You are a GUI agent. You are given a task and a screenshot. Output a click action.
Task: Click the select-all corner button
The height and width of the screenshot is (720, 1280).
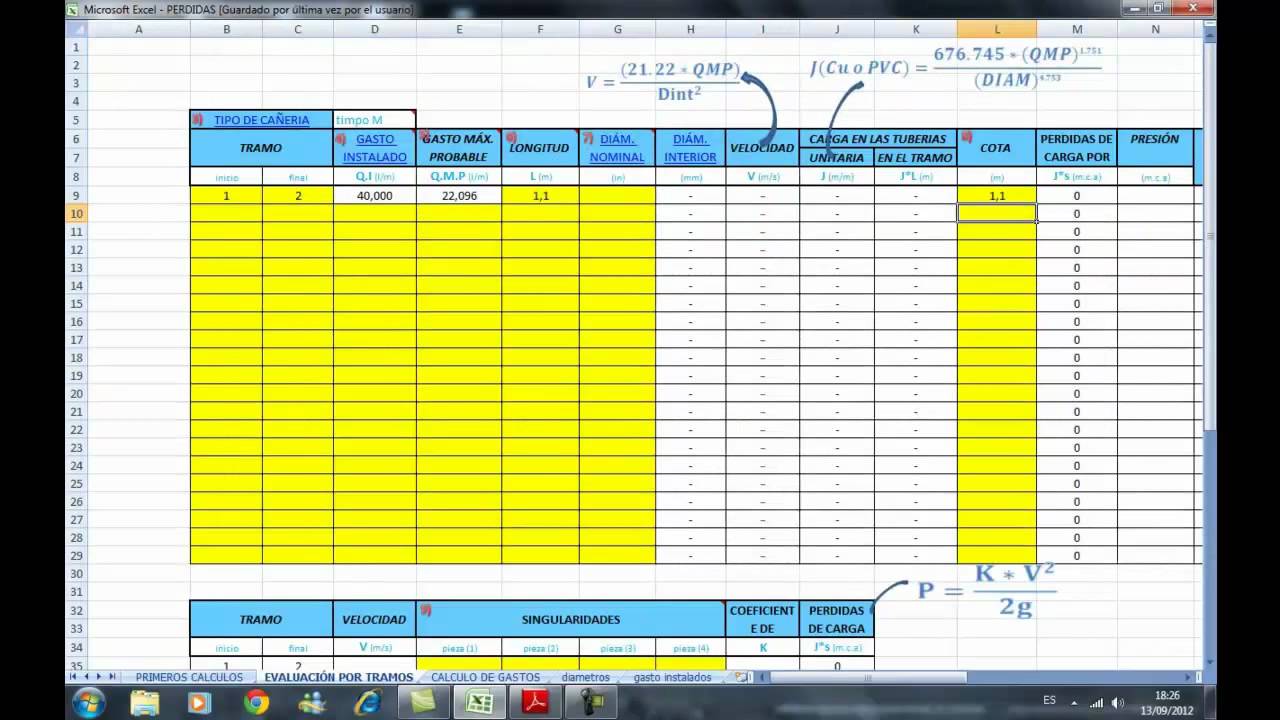(x=77, y=29)
